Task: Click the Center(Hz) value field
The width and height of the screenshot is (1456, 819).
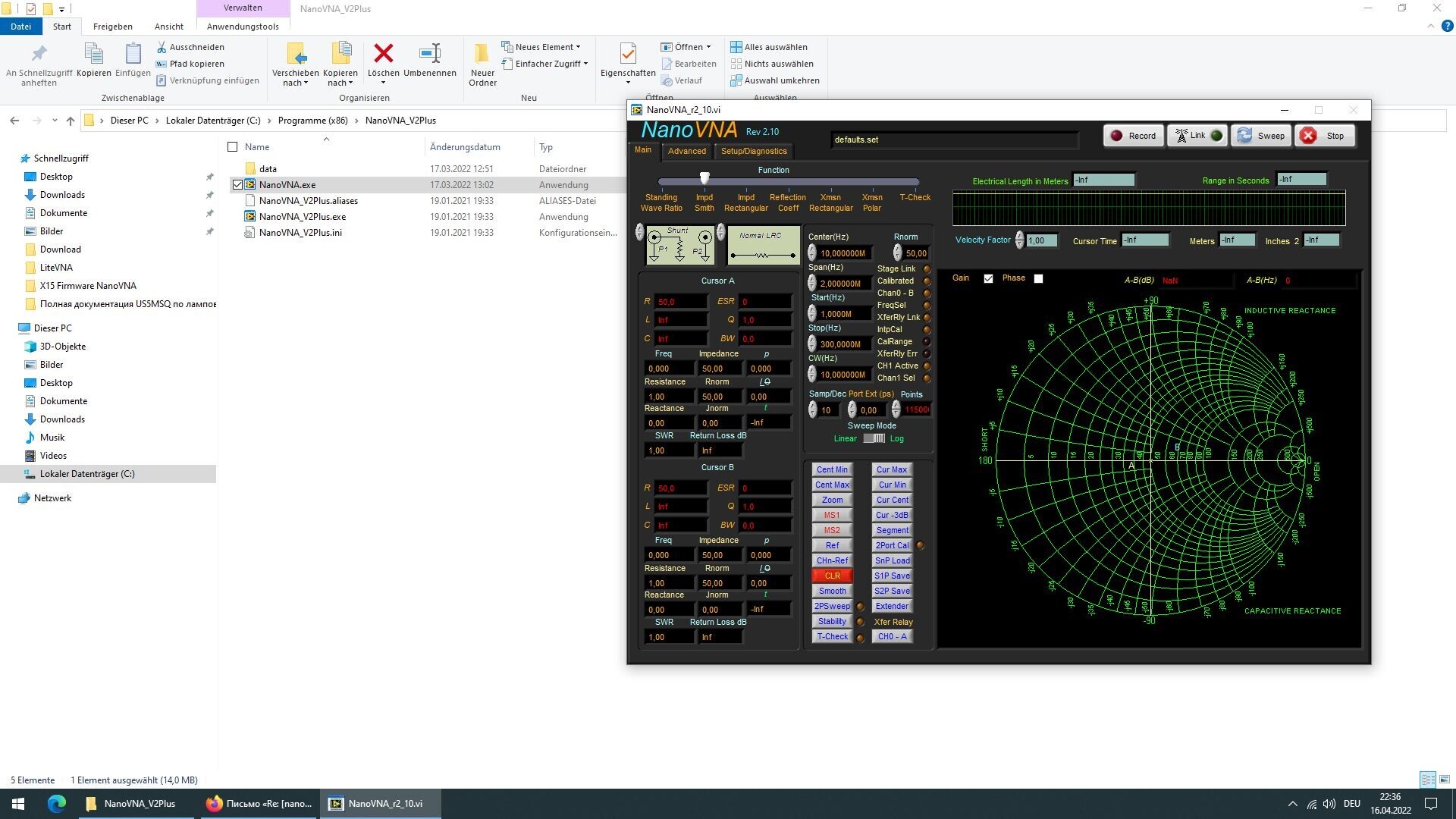Action: pyautogui.click(x=843, y=253)
